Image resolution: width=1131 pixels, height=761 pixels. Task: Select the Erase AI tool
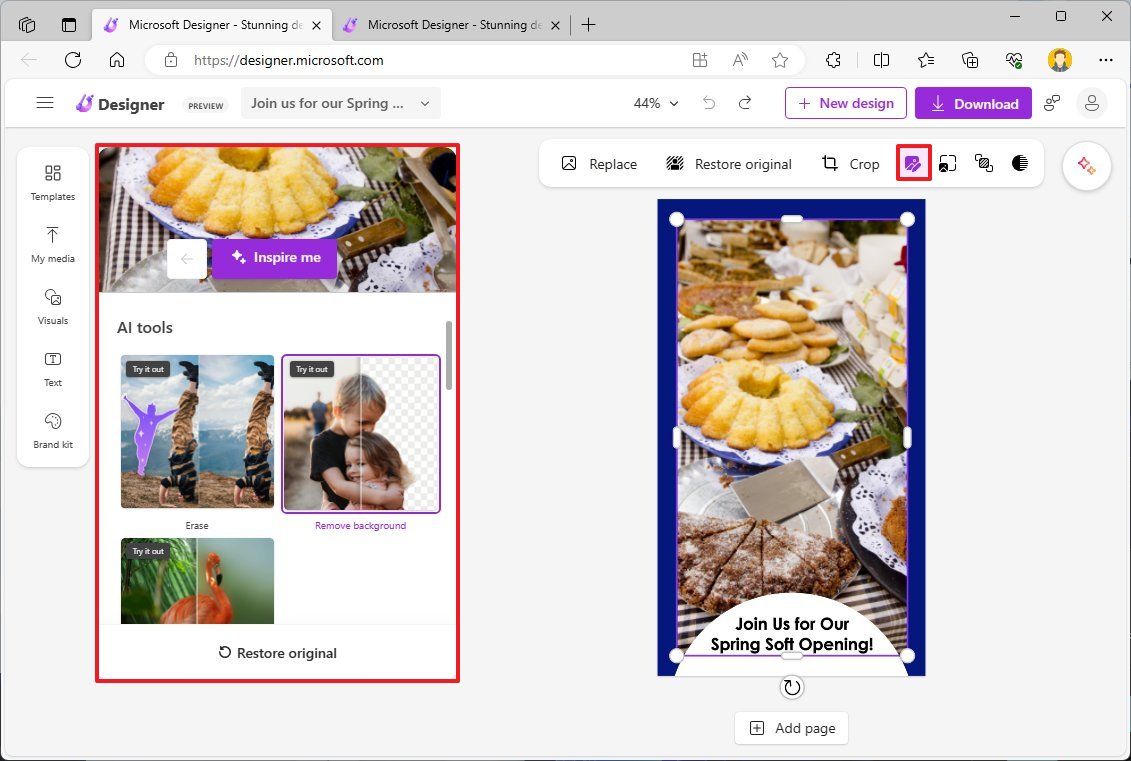click(197, 433)
